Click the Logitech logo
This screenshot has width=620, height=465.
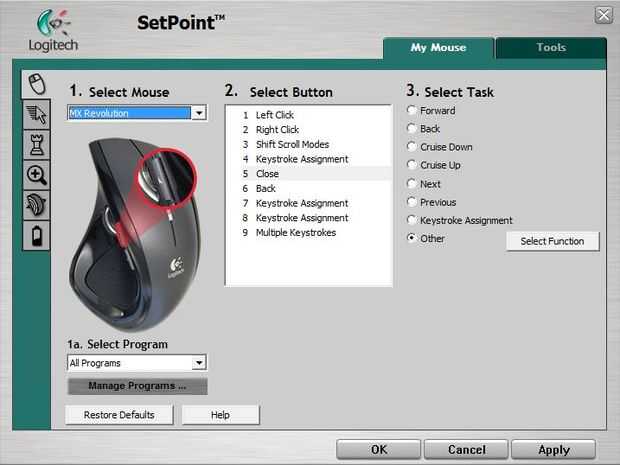coord(53,30)
